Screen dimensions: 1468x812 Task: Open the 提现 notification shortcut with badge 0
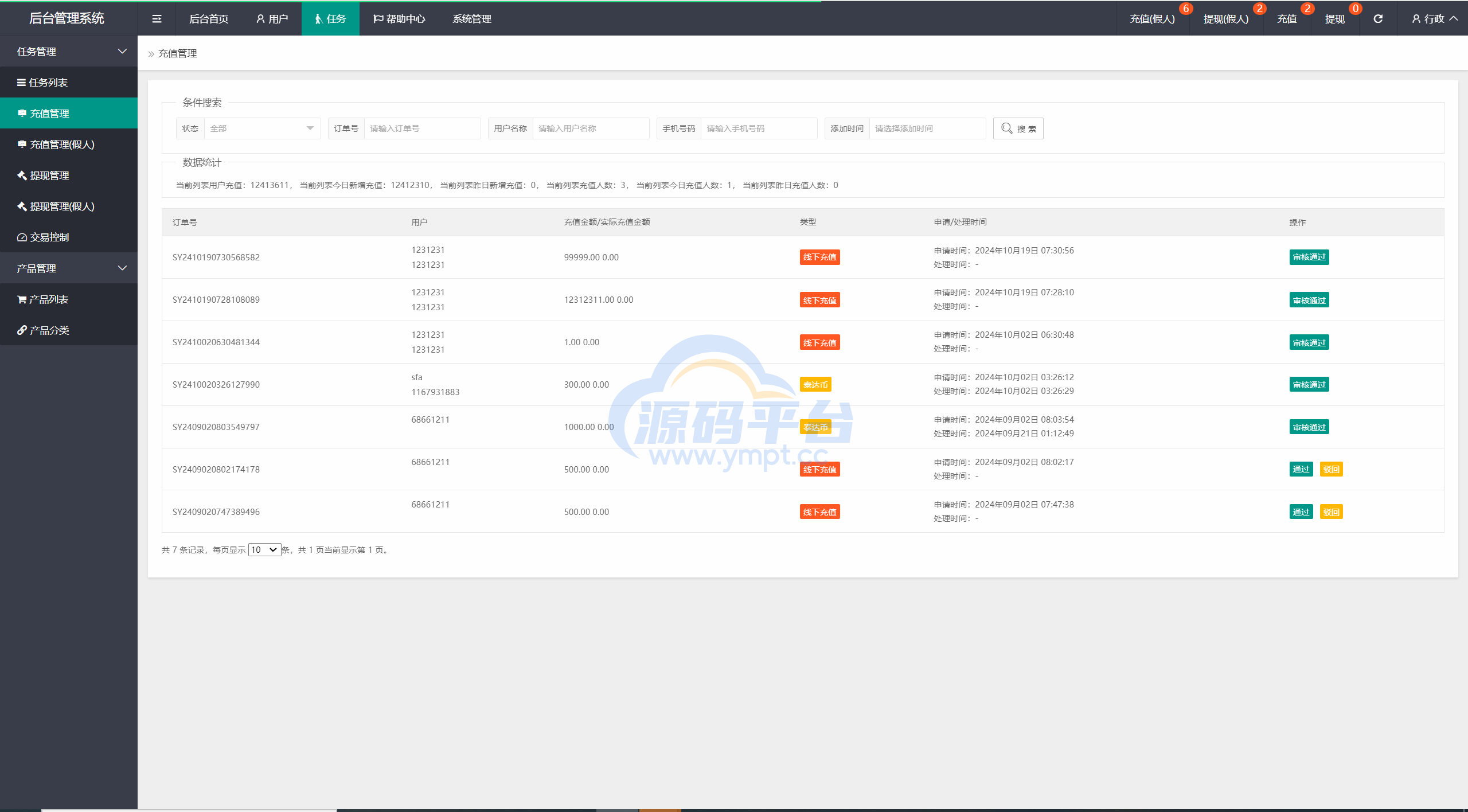[x=1335, y=19]
